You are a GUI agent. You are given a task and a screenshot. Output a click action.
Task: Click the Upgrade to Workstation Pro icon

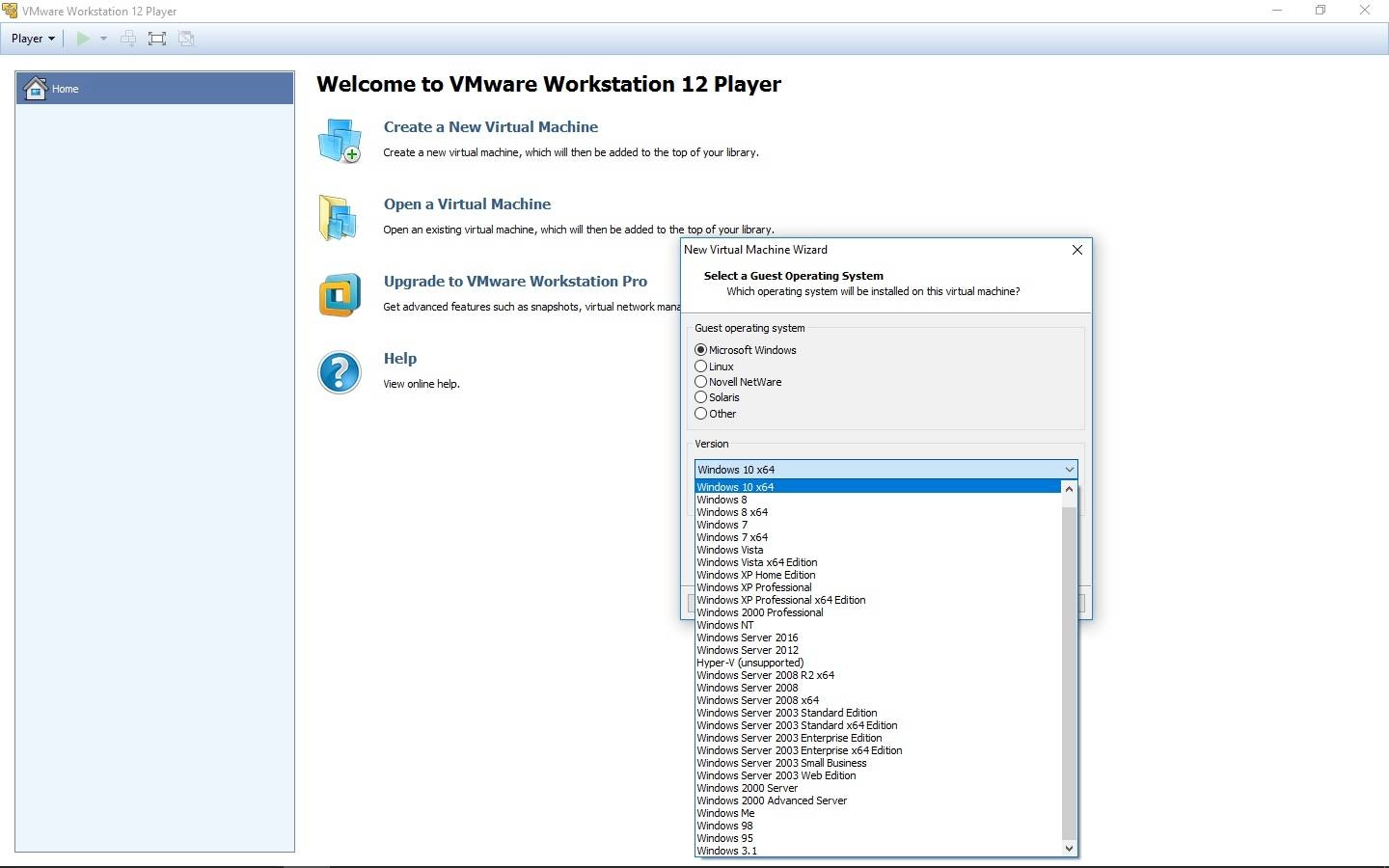coord(340,295)
